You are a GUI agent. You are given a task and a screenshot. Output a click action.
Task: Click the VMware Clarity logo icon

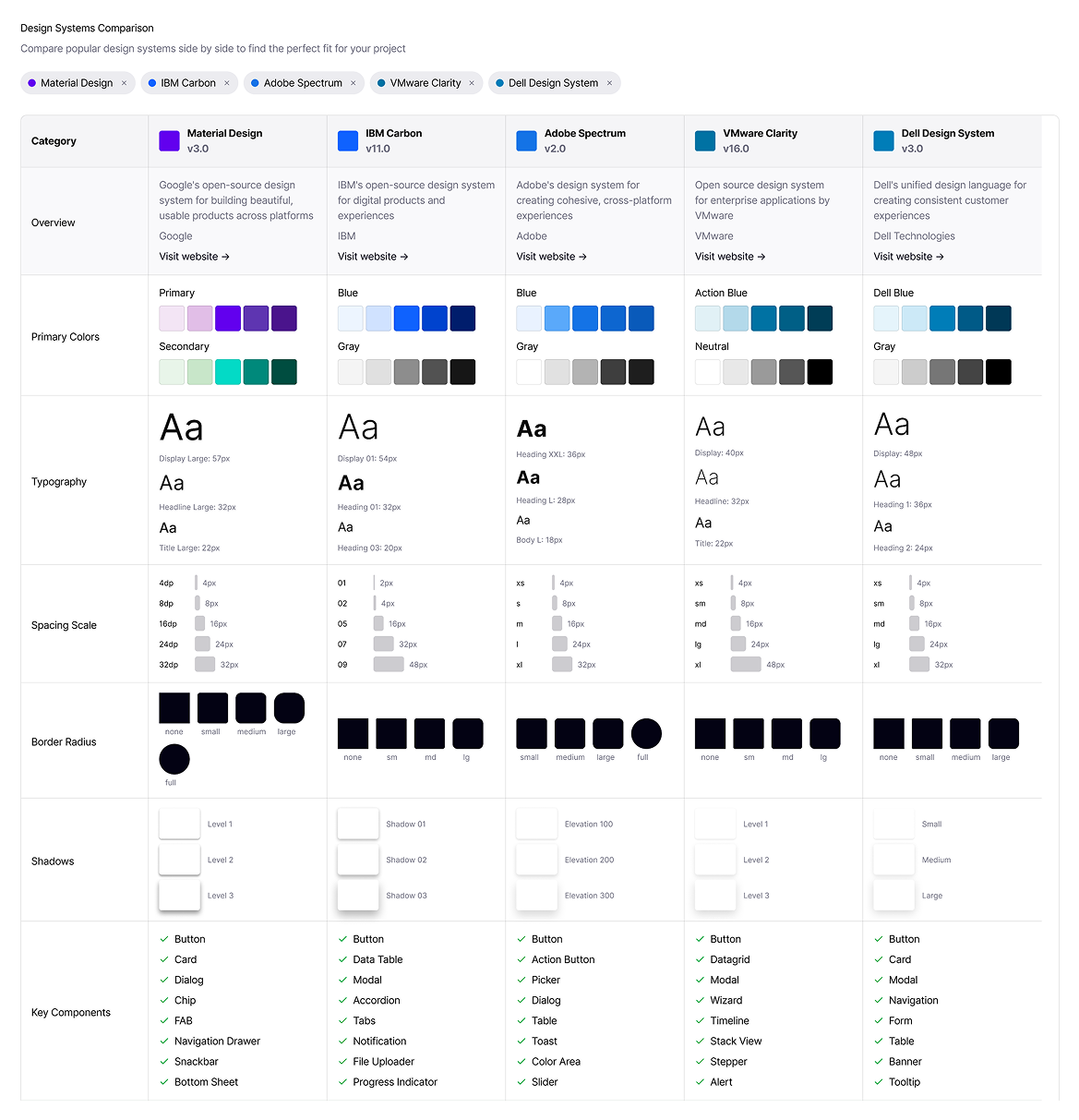pos(705,140)
